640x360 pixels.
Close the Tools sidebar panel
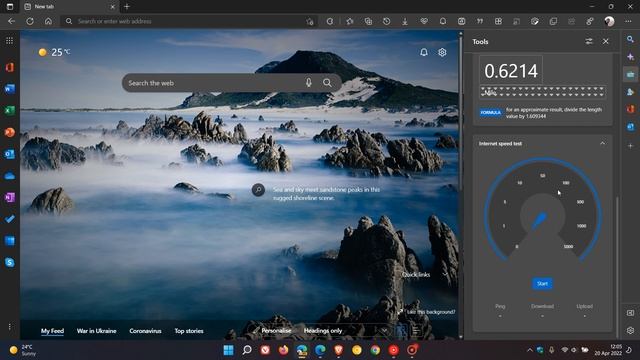pos(606,42)
